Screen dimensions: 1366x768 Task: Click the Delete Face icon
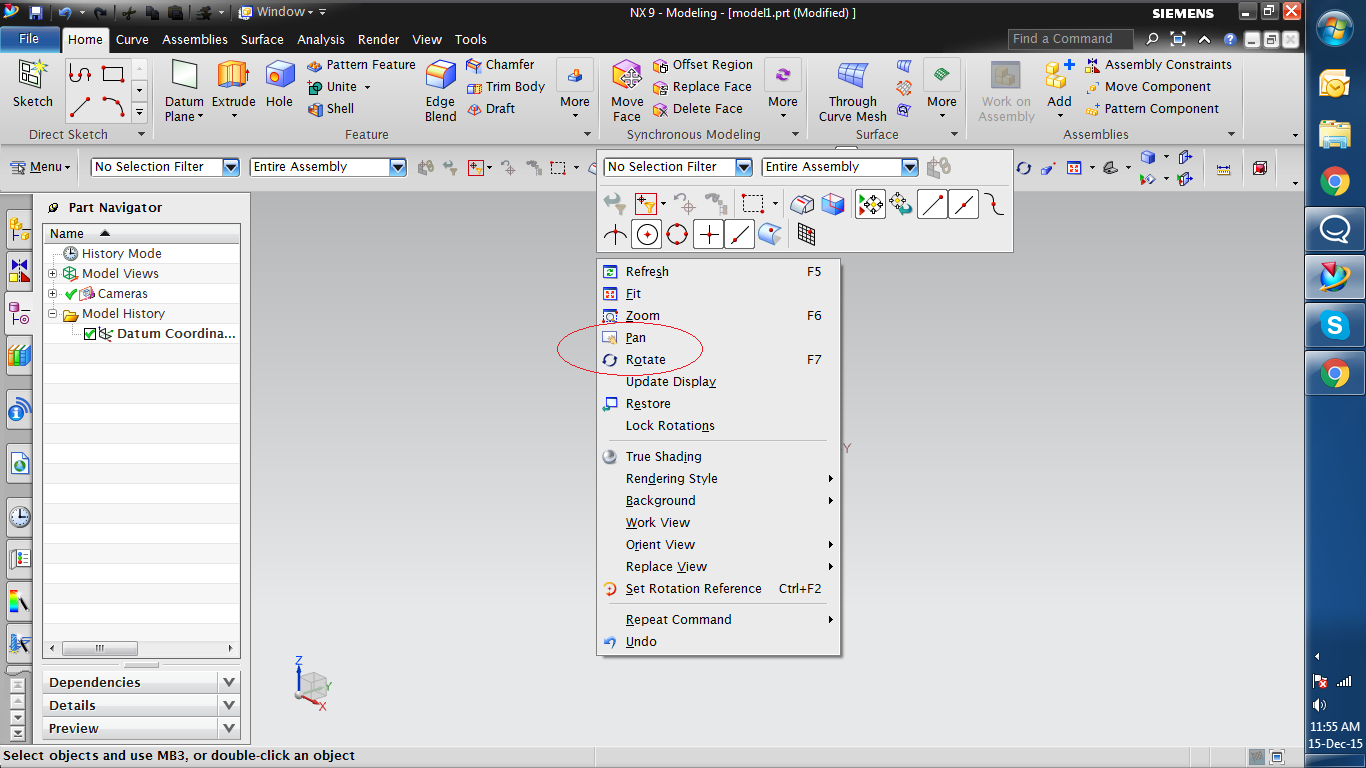pos(661,109)
